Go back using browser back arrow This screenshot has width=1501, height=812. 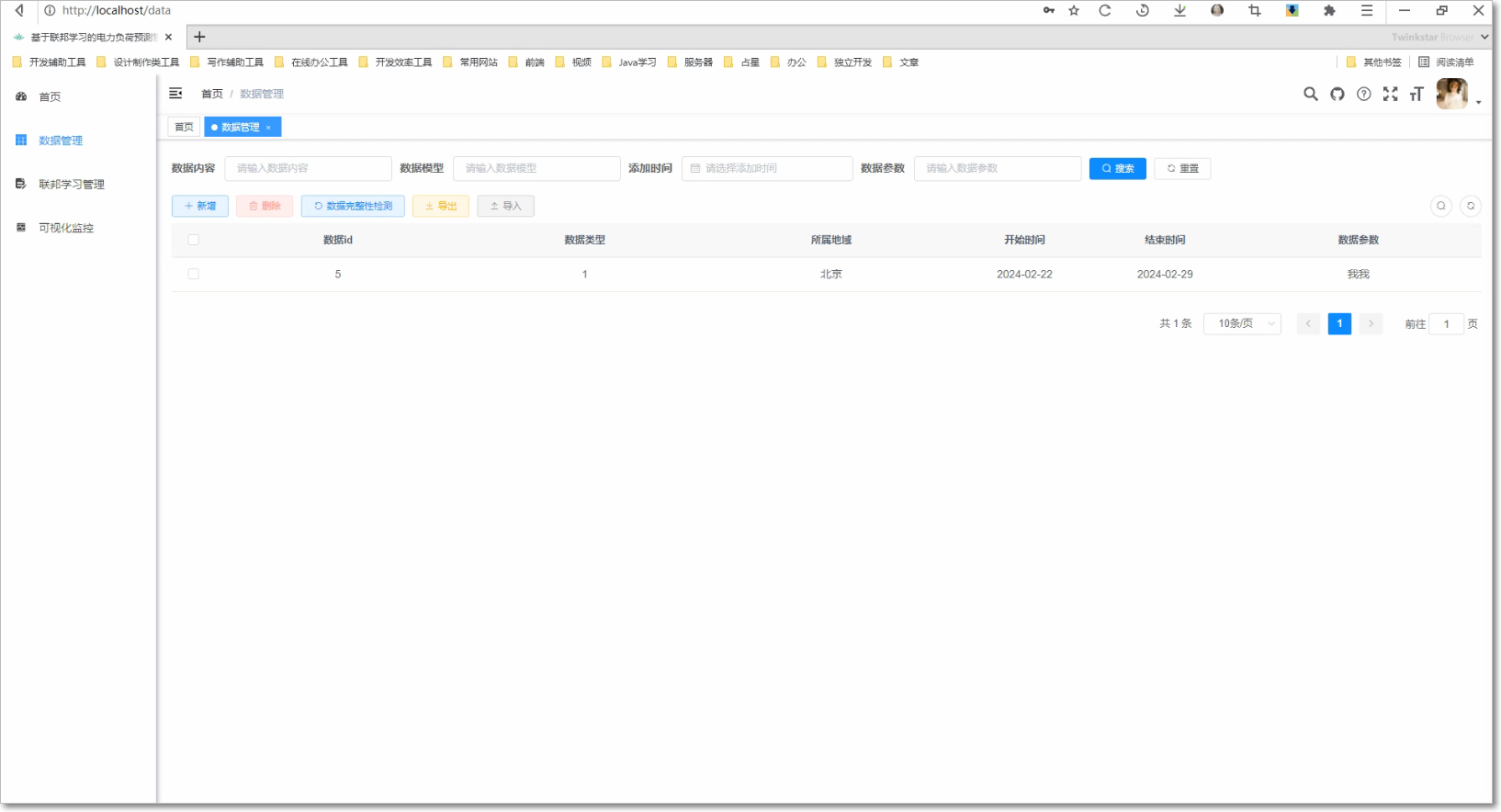click(x=19, y=10)
